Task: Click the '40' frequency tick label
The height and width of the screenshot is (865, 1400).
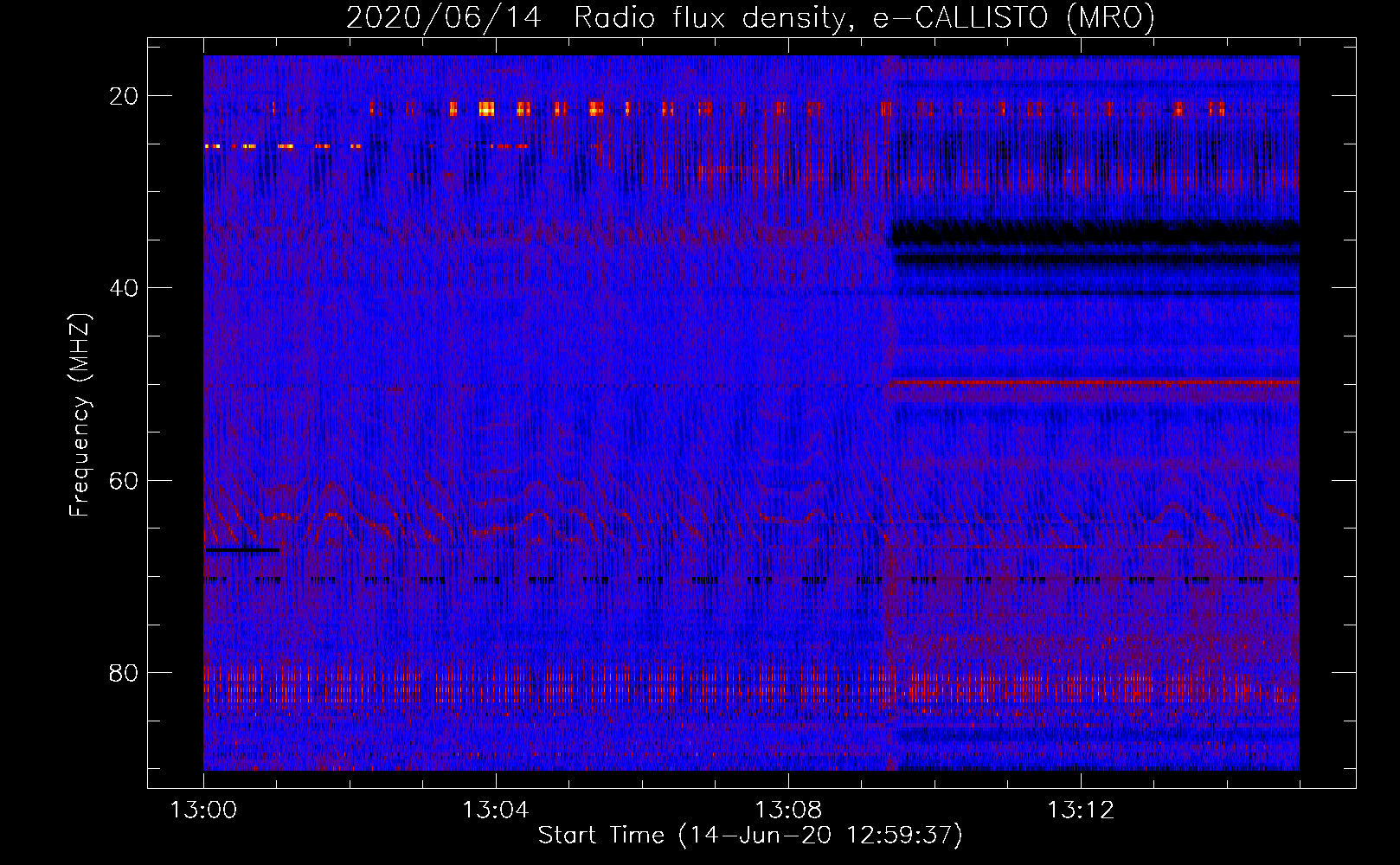Action: coord(124,288)
